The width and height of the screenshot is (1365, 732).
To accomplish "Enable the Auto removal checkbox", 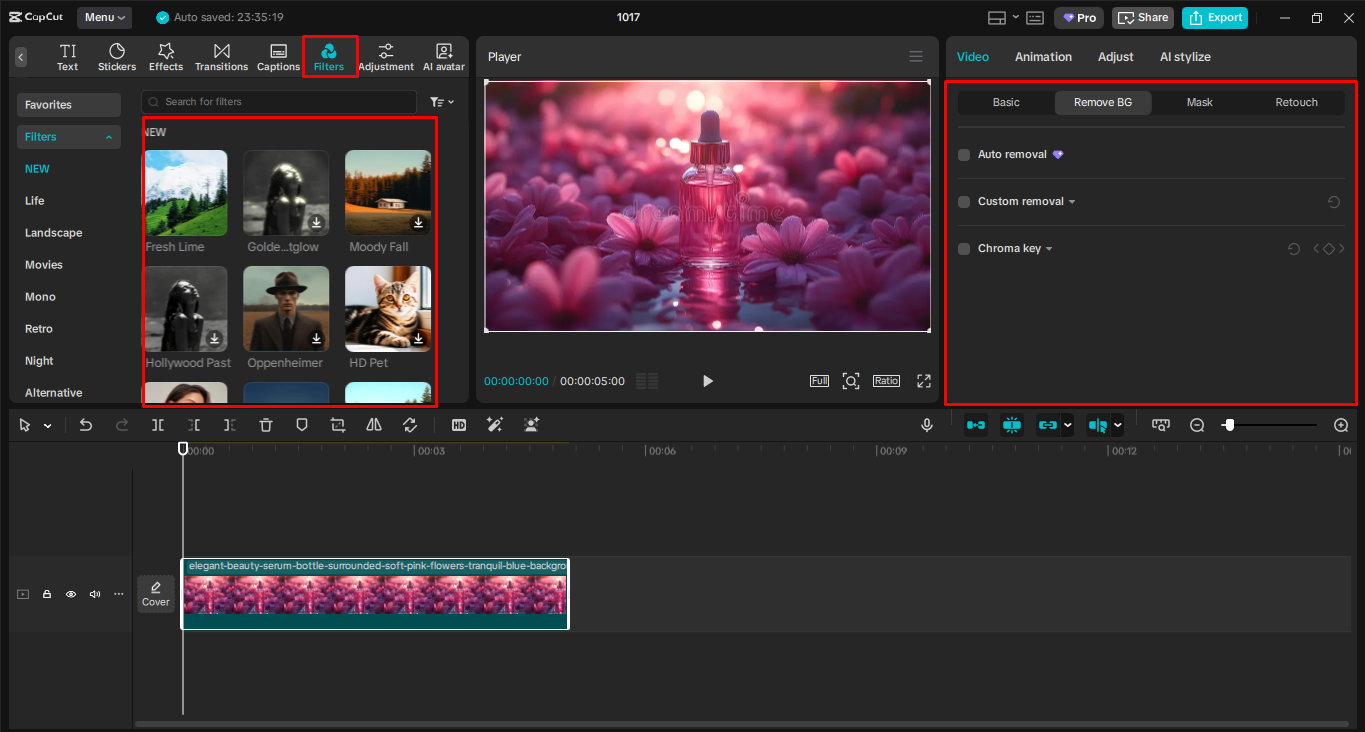I will 963,154.
